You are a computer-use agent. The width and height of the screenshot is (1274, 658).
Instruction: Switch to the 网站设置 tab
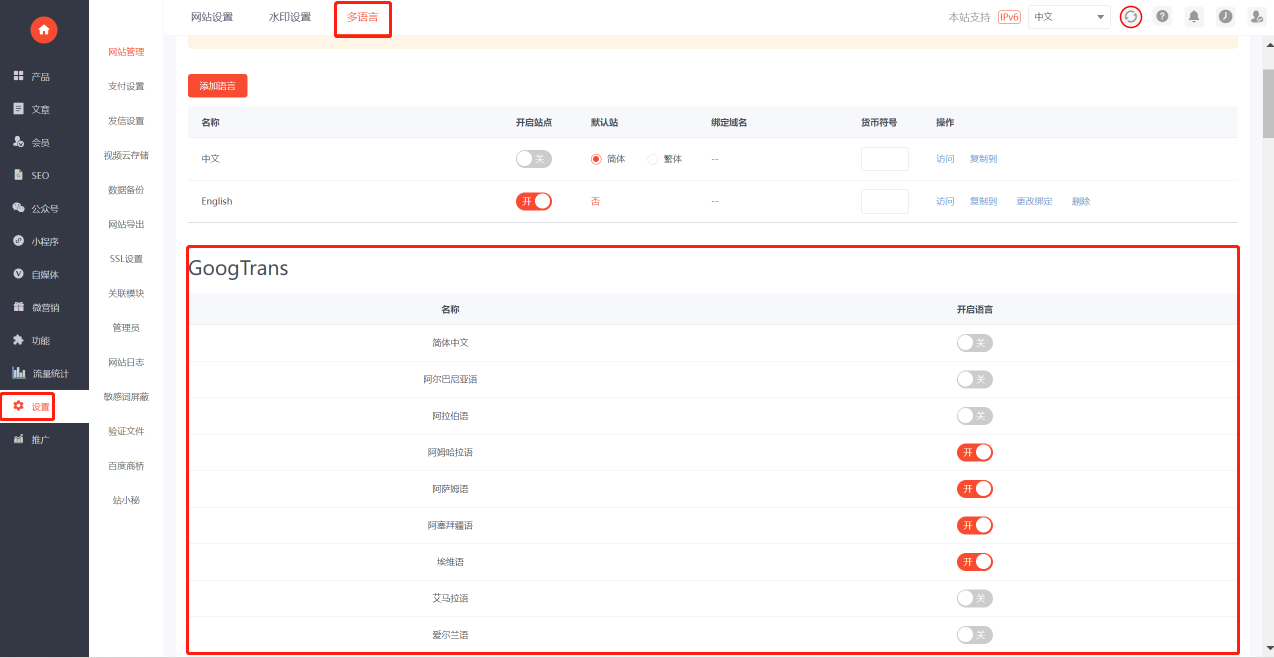pos(212,17)
